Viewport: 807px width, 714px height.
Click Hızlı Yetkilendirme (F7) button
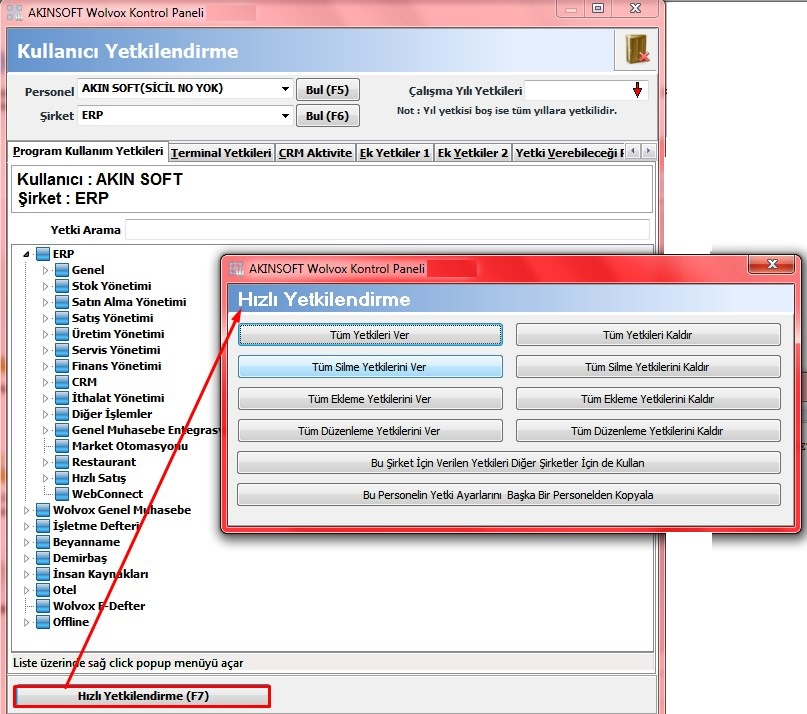(142, 696)
